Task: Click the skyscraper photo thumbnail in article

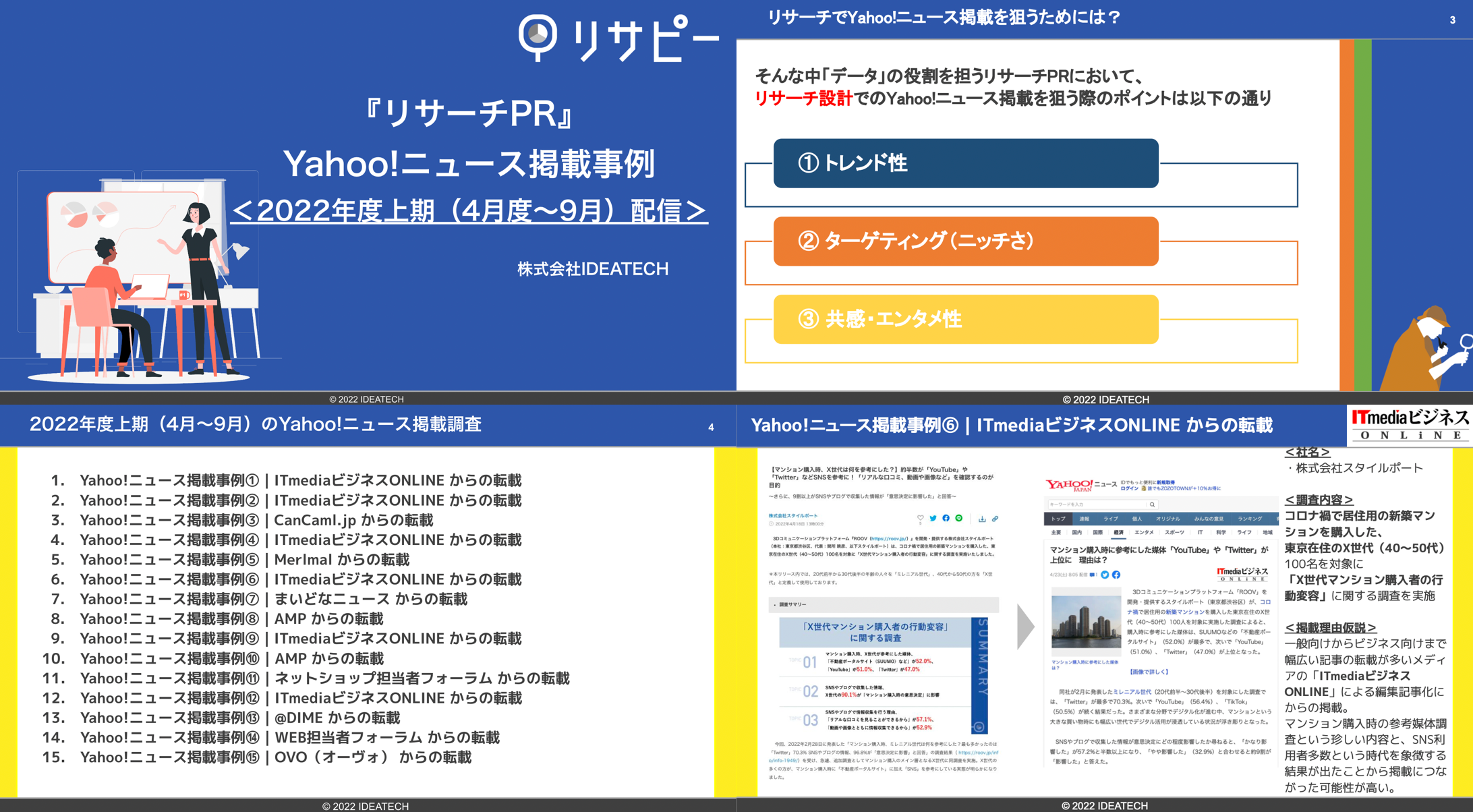Action: pyautogui.click(x=1086, y=622)
